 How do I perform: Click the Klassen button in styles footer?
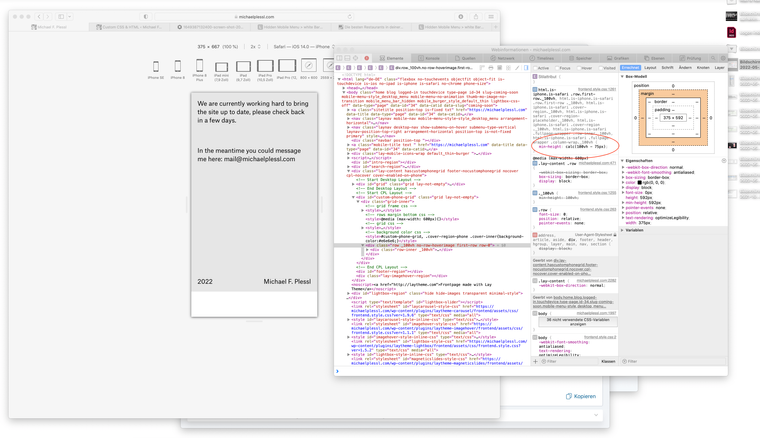(x=608, y=361)
